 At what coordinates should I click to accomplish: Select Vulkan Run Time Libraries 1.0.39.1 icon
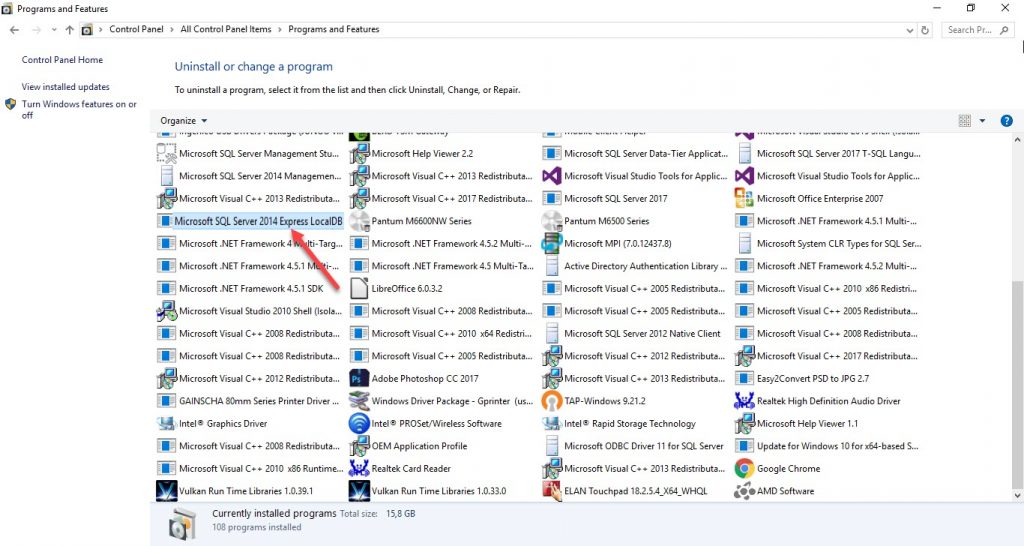pyautogui.click(x=167, y=491)
